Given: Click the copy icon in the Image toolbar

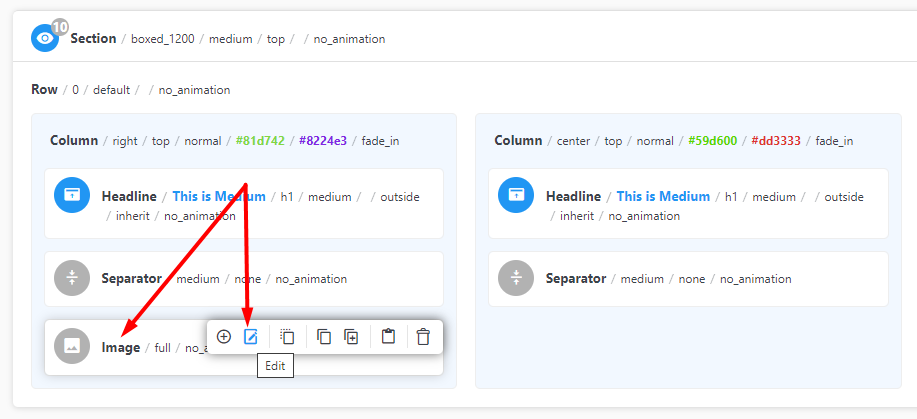Looking at the screenshot, I should click(324, 336).
